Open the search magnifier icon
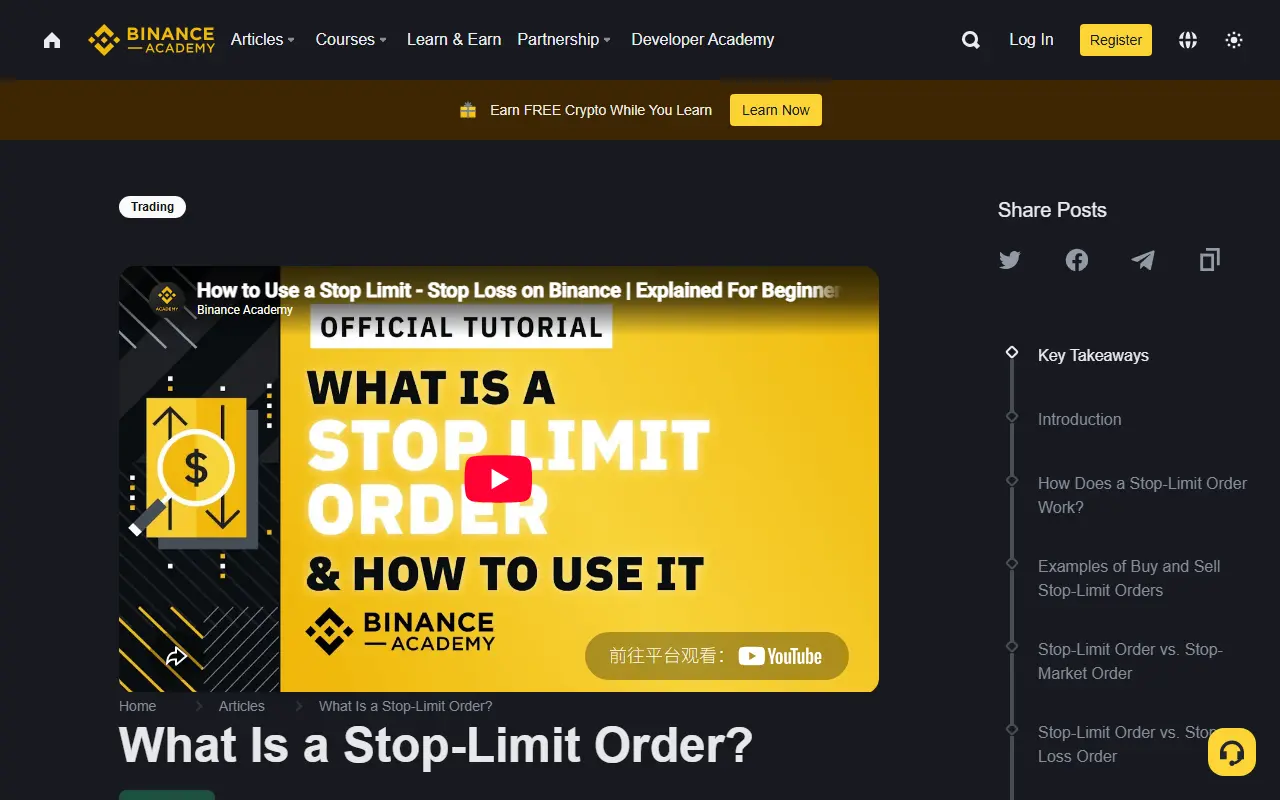 [x=971, y=40]
